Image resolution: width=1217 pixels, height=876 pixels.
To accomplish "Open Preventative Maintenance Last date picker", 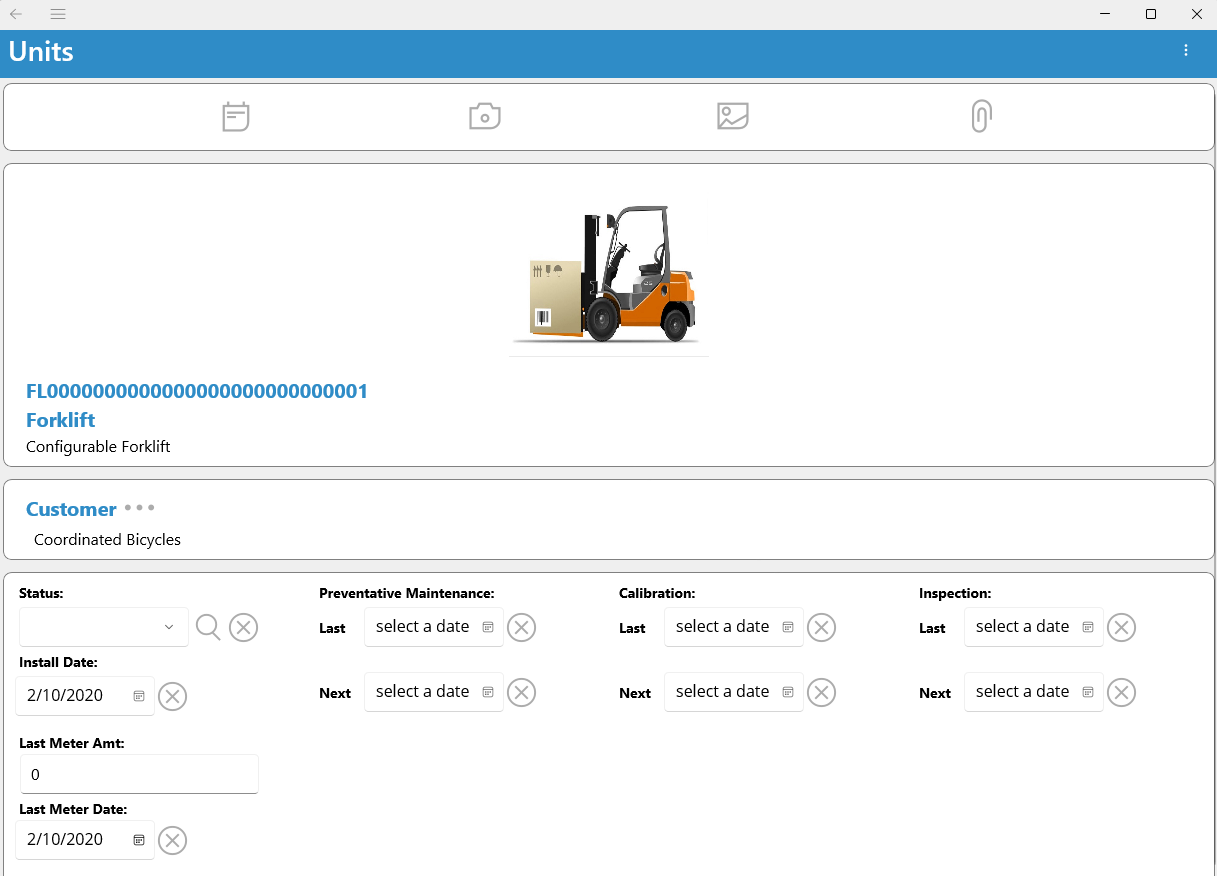I will (434, 627).
